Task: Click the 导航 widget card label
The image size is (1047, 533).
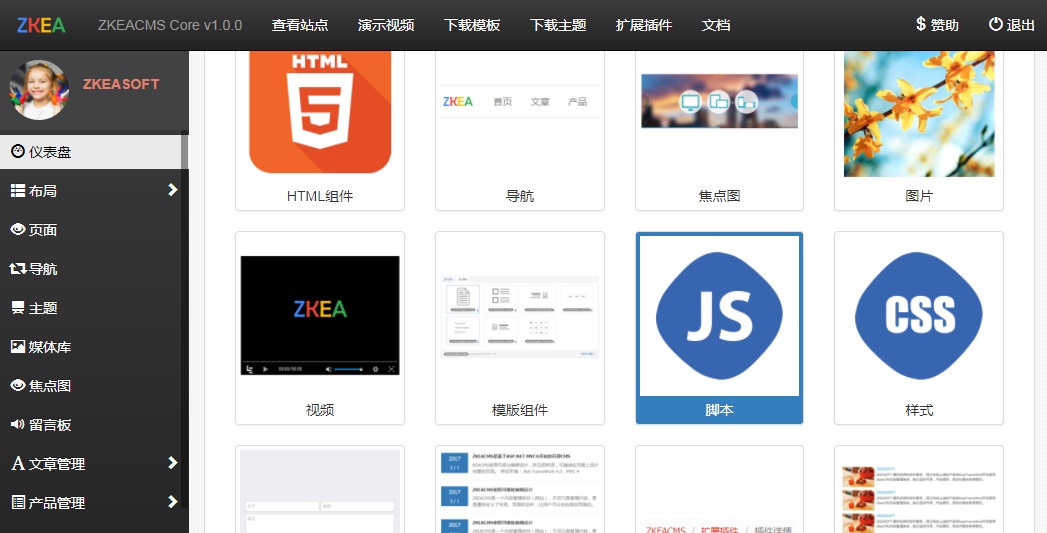Action: (x=519, y=196)
